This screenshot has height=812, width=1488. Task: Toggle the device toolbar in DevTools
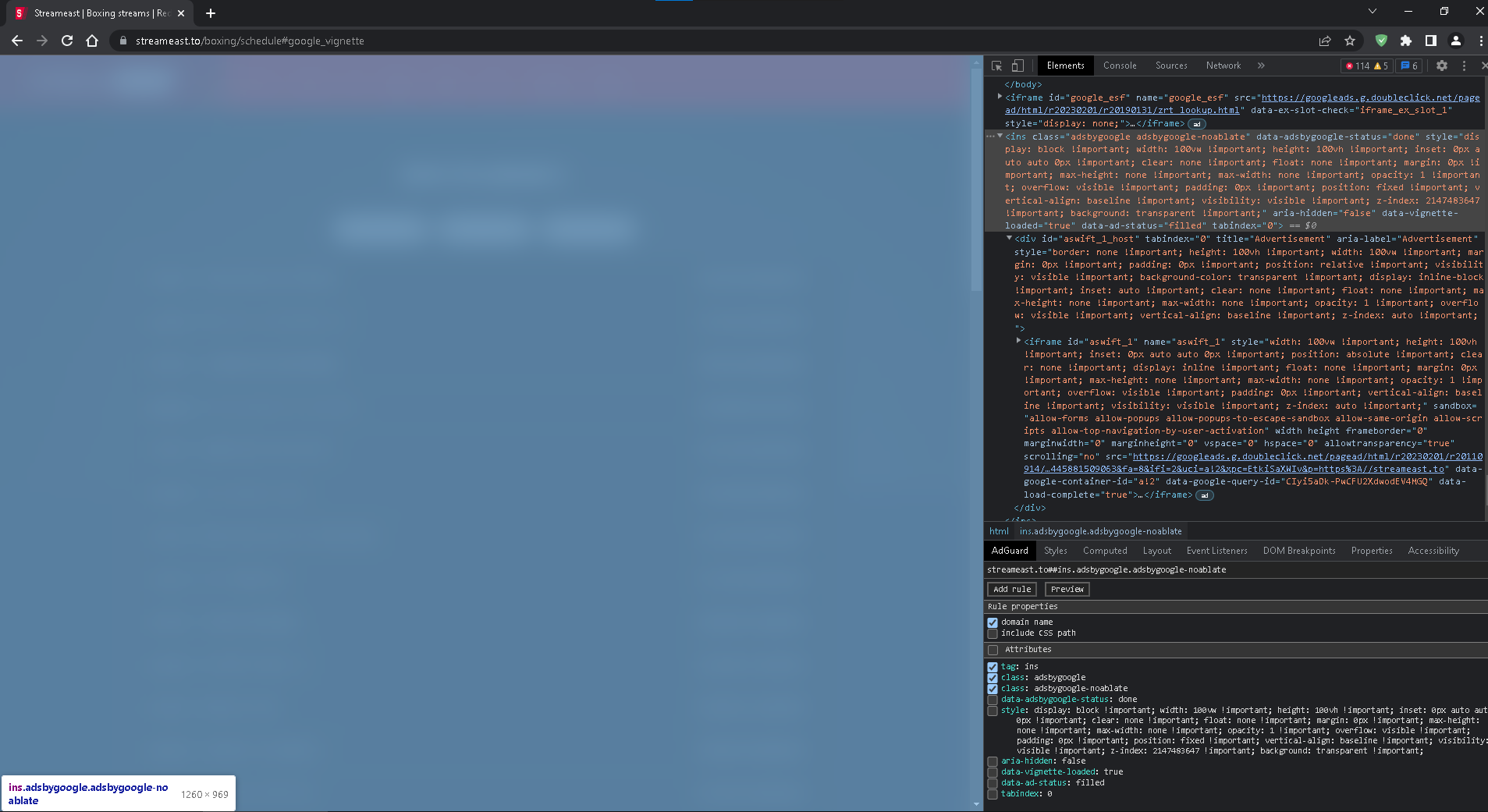pos(1017,66)
